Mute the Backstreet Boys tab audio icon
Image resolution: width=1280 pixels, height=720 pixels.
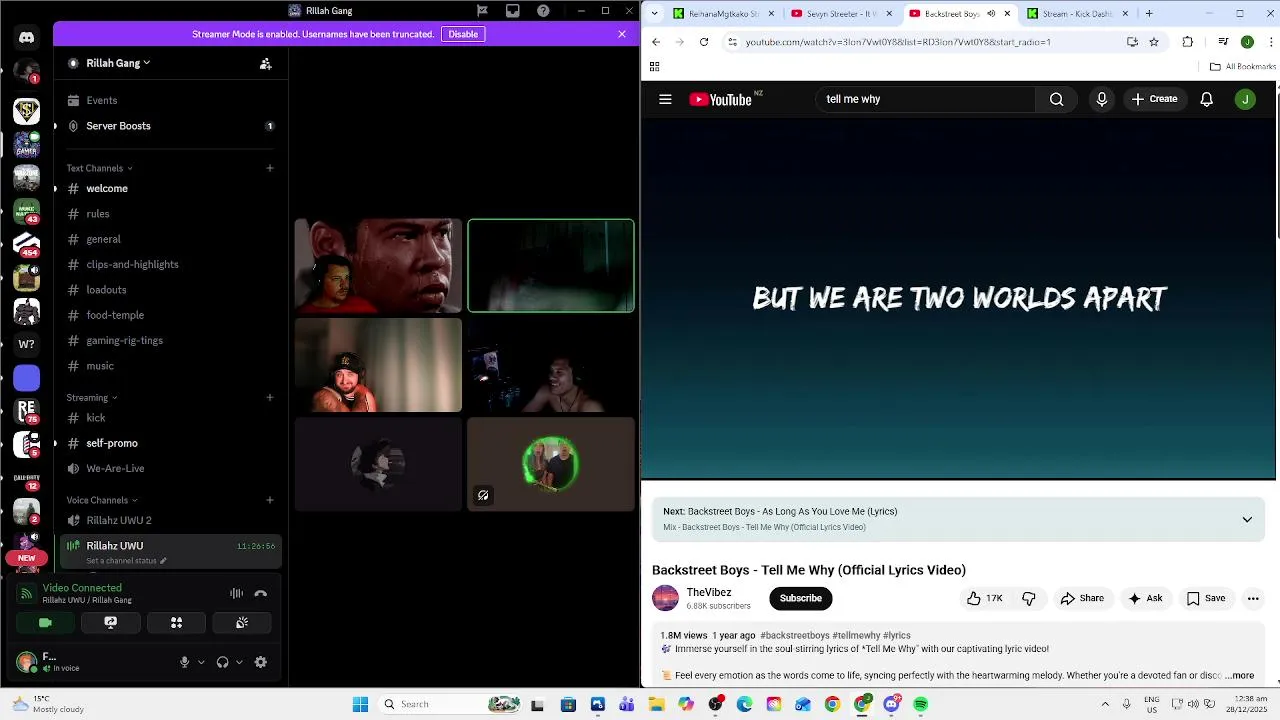click(991, 14)
